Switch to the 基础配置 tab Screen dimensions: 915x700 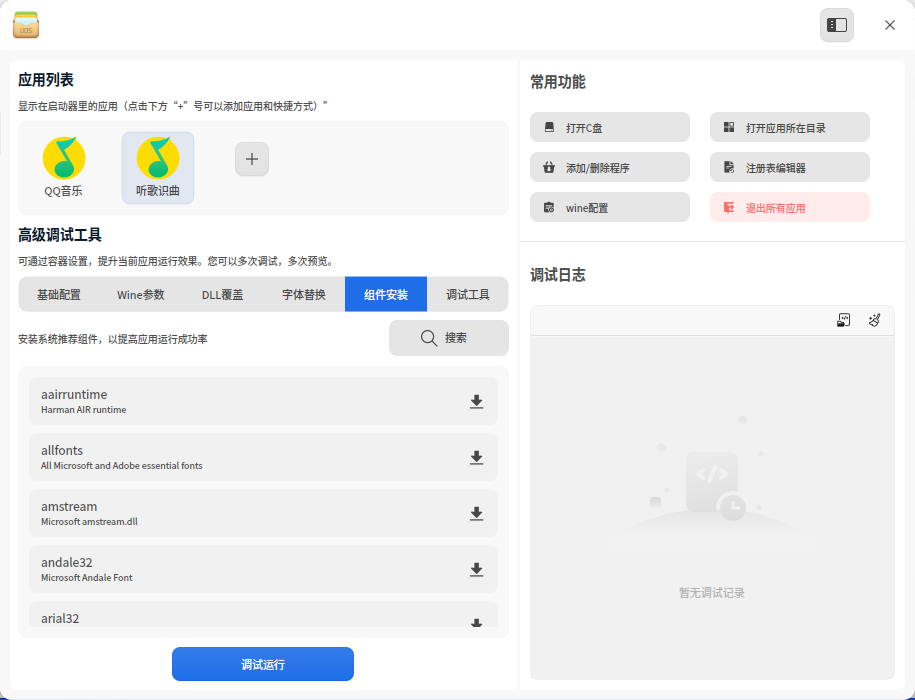click(59, 295)
